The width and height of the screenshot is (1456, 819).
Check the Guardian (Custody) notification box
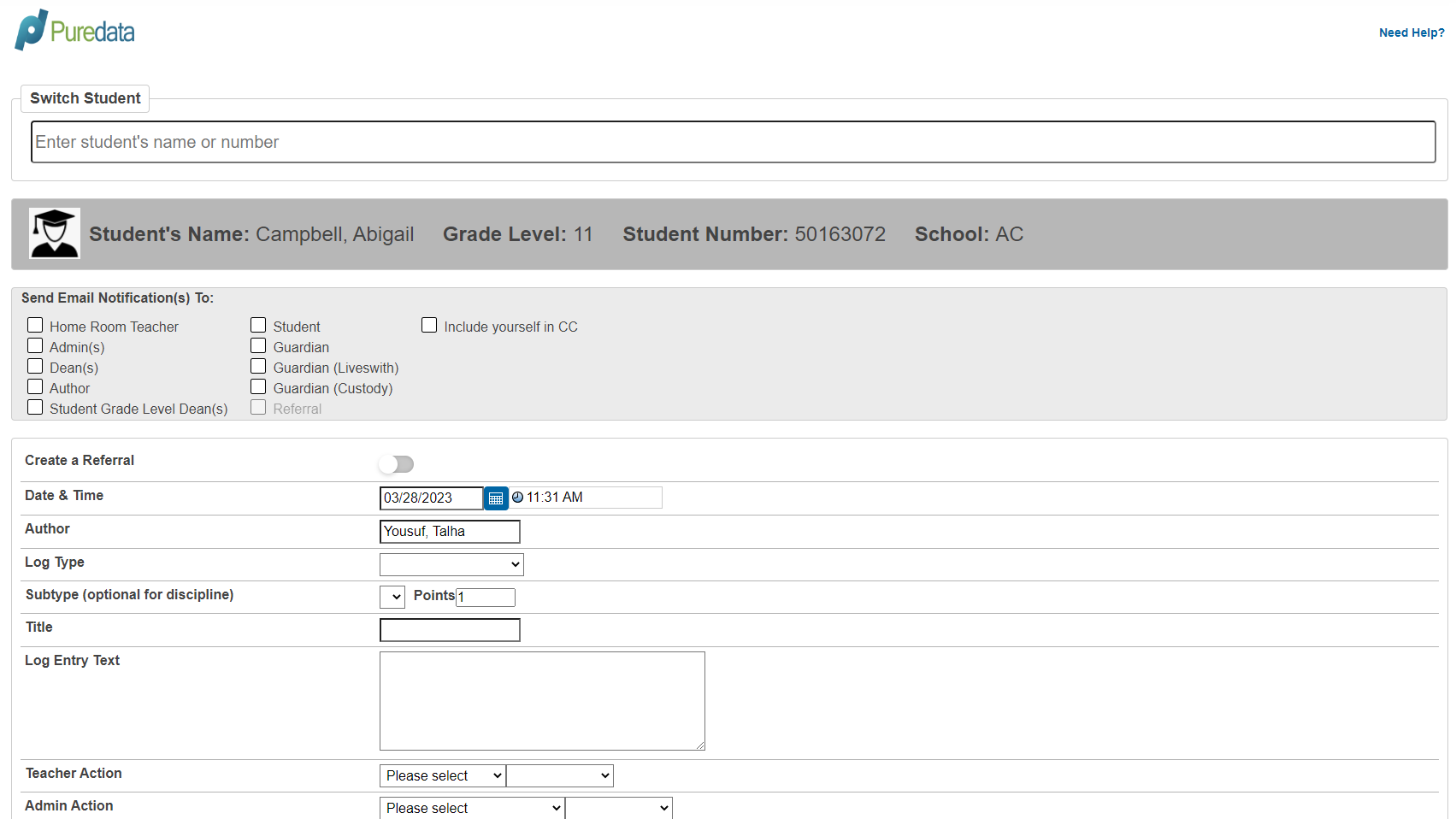tap(258, 386)
